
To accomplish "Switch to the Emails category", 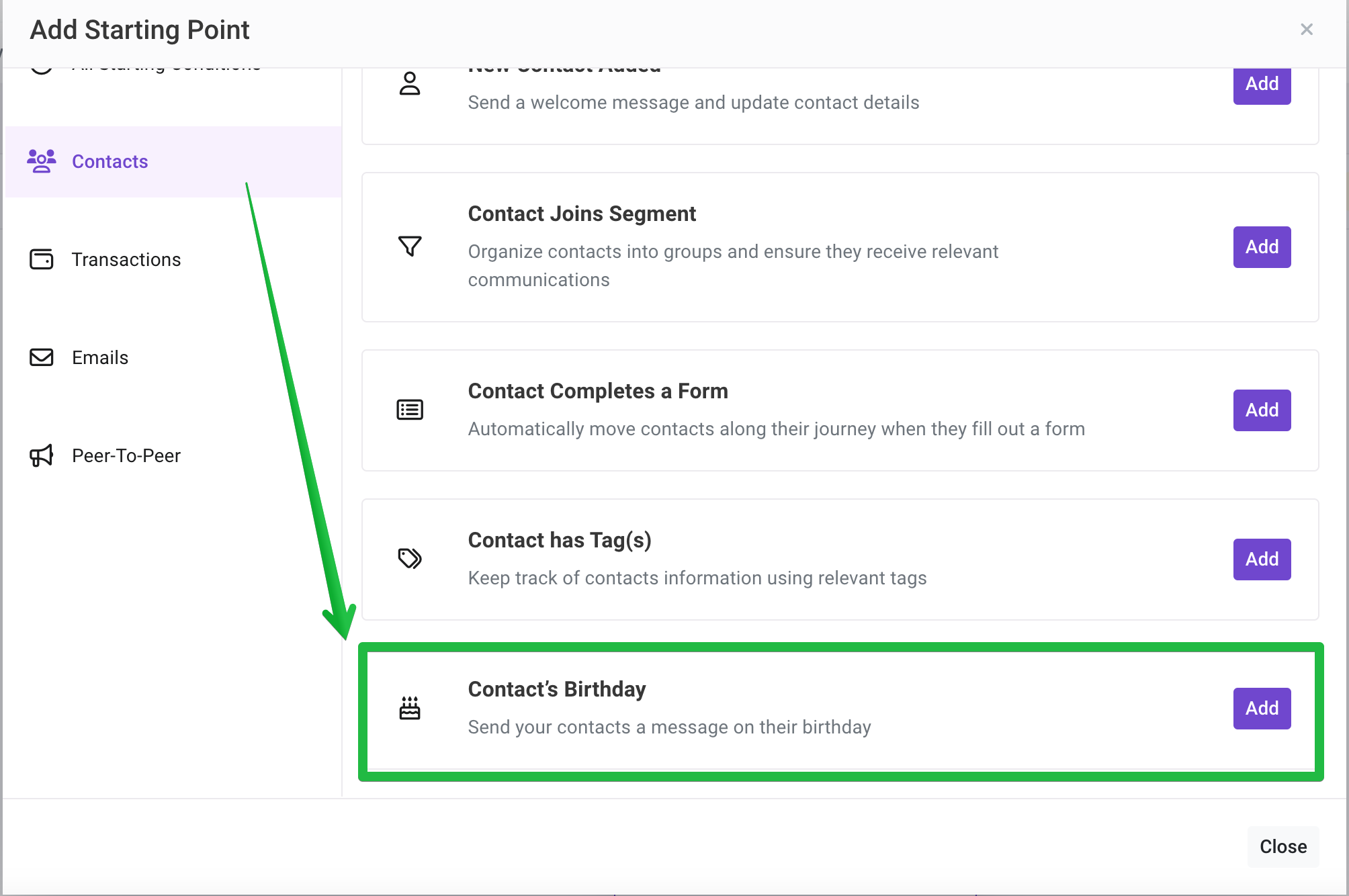I will (173, 357).
